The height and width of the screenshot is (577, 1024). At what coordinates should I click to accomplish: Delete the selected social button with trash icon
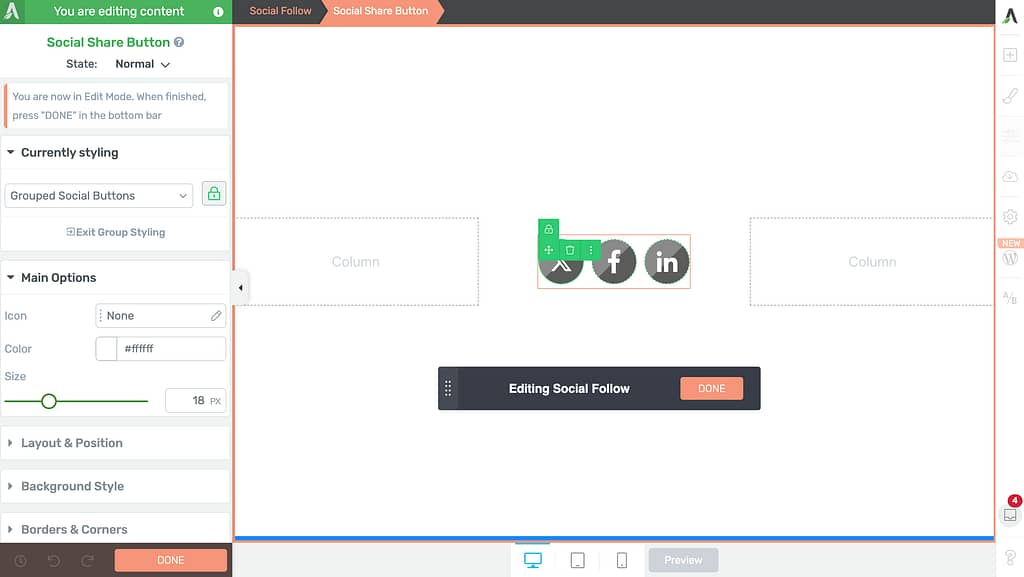[x=569, y=250]
